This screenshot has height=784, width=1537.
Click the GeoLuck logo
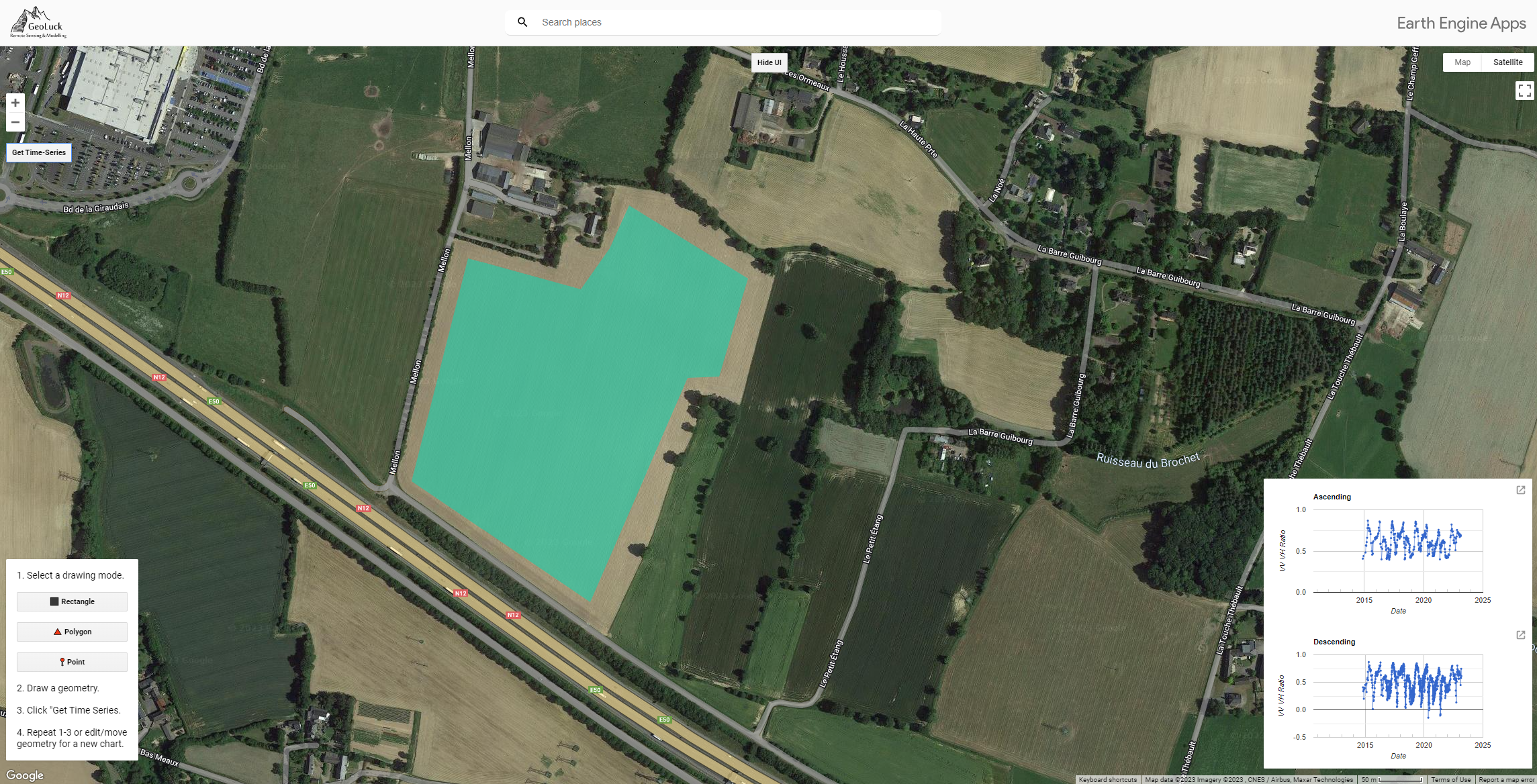point(38,23)
